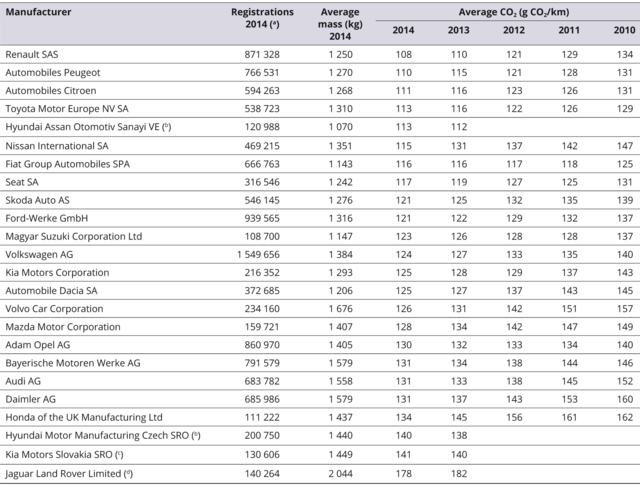Click Ford-Werke registrations 939 565
Screen dimensions: 640x489
(262, 218)
